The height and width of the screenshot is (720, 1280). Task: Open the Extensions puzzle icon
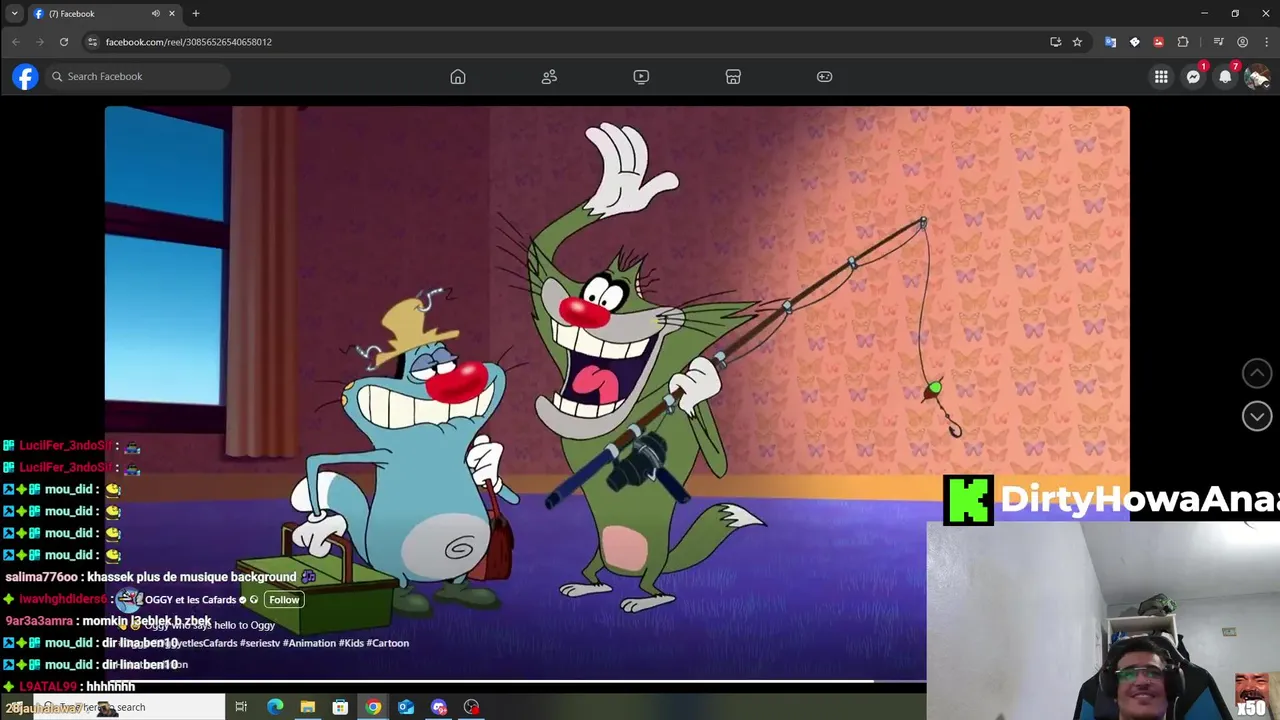(x=1183, y=42)
